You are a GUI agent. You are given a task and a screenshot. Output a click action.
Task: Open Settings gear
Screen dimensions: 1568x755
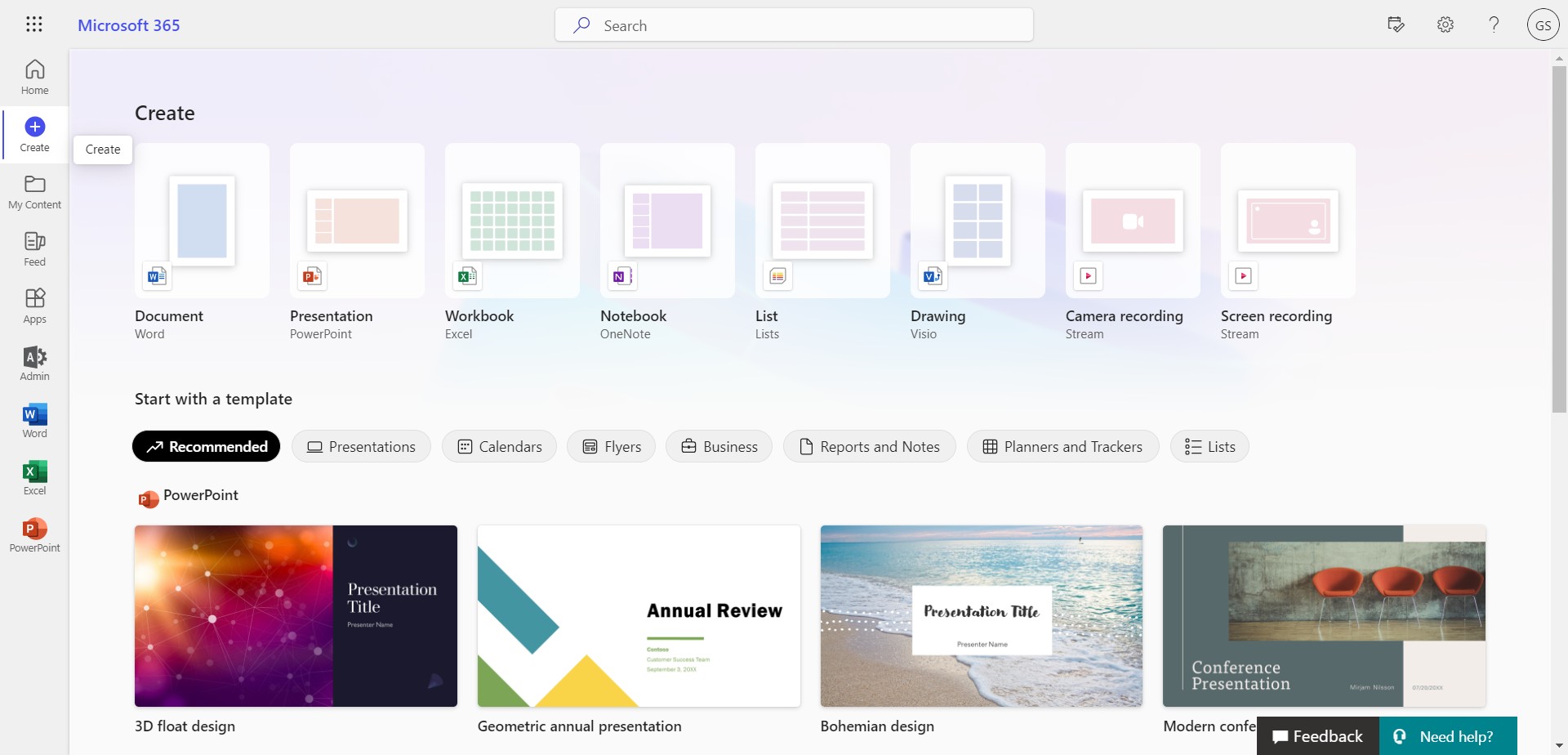1445,25
